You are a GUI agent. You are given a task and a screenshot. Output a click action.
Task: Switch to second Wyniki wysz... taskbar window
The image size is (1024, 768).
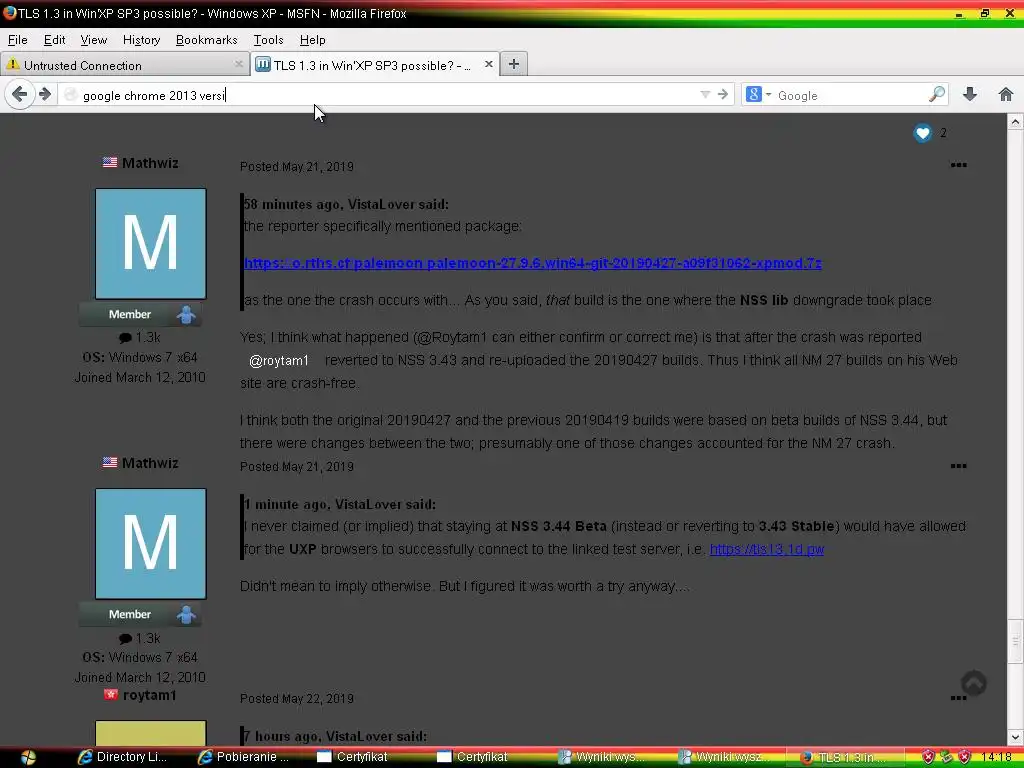[722, 757]
